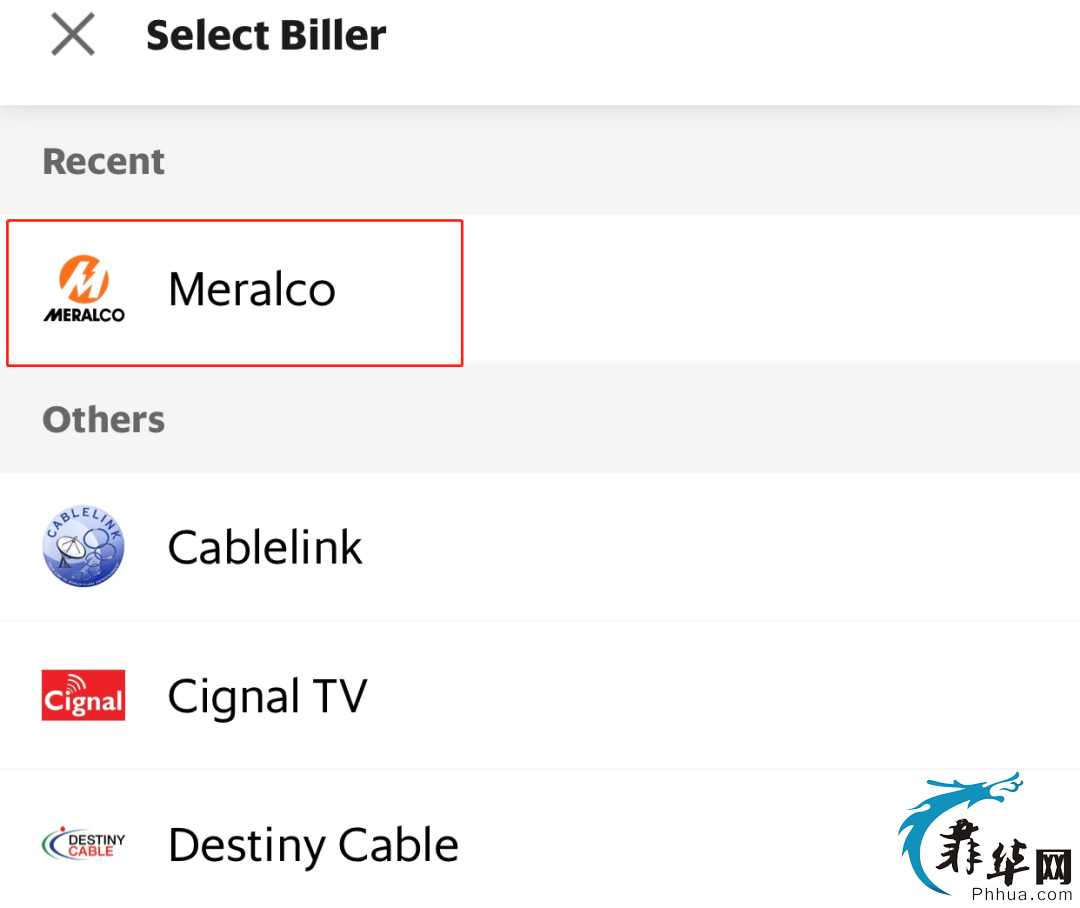Screen dimensions: 1080x908
Task: Click the Recent section header
Action: tap(103, 162)
